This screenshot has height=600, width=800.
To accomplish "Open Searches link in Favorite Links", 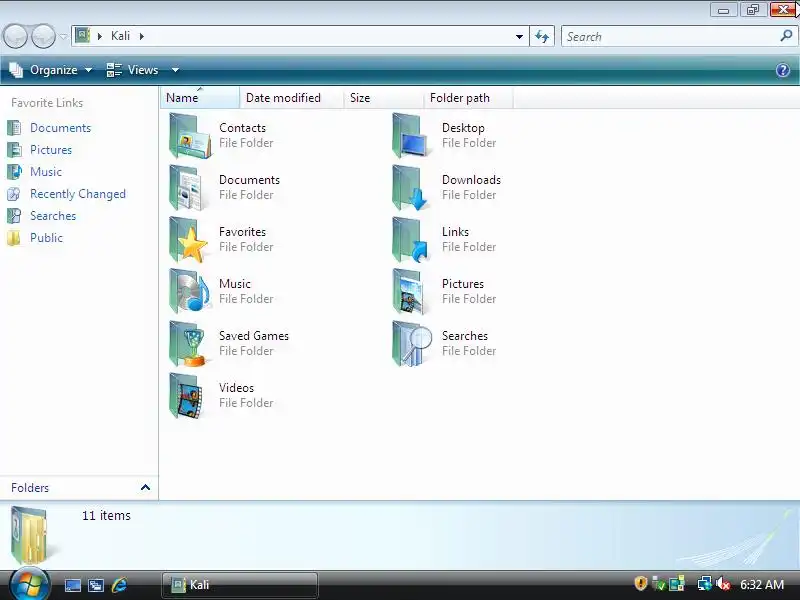I will 53,216.
